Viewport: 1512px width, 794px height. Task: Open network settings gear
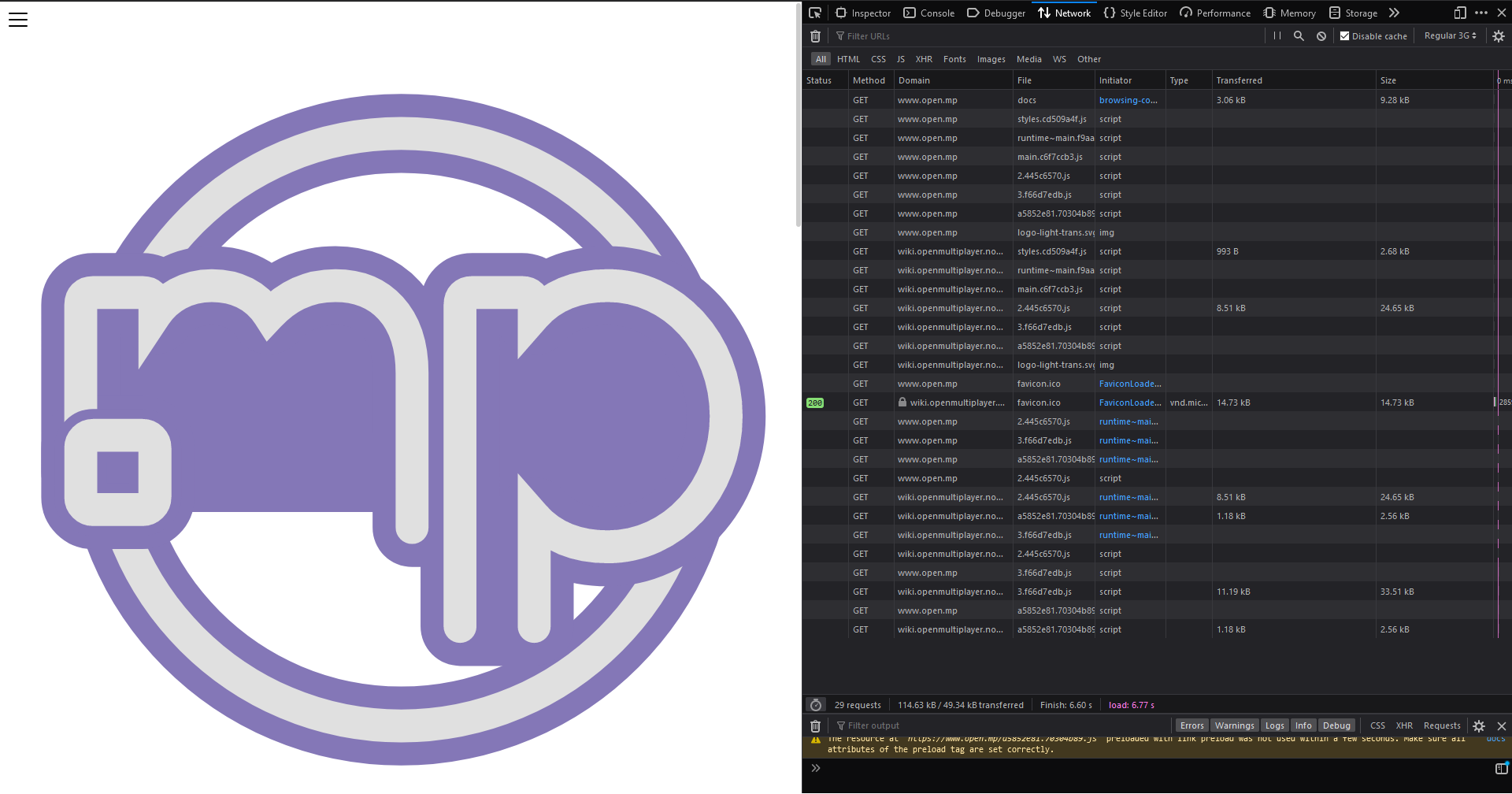pyautogui.click(x=1499, y=36)
